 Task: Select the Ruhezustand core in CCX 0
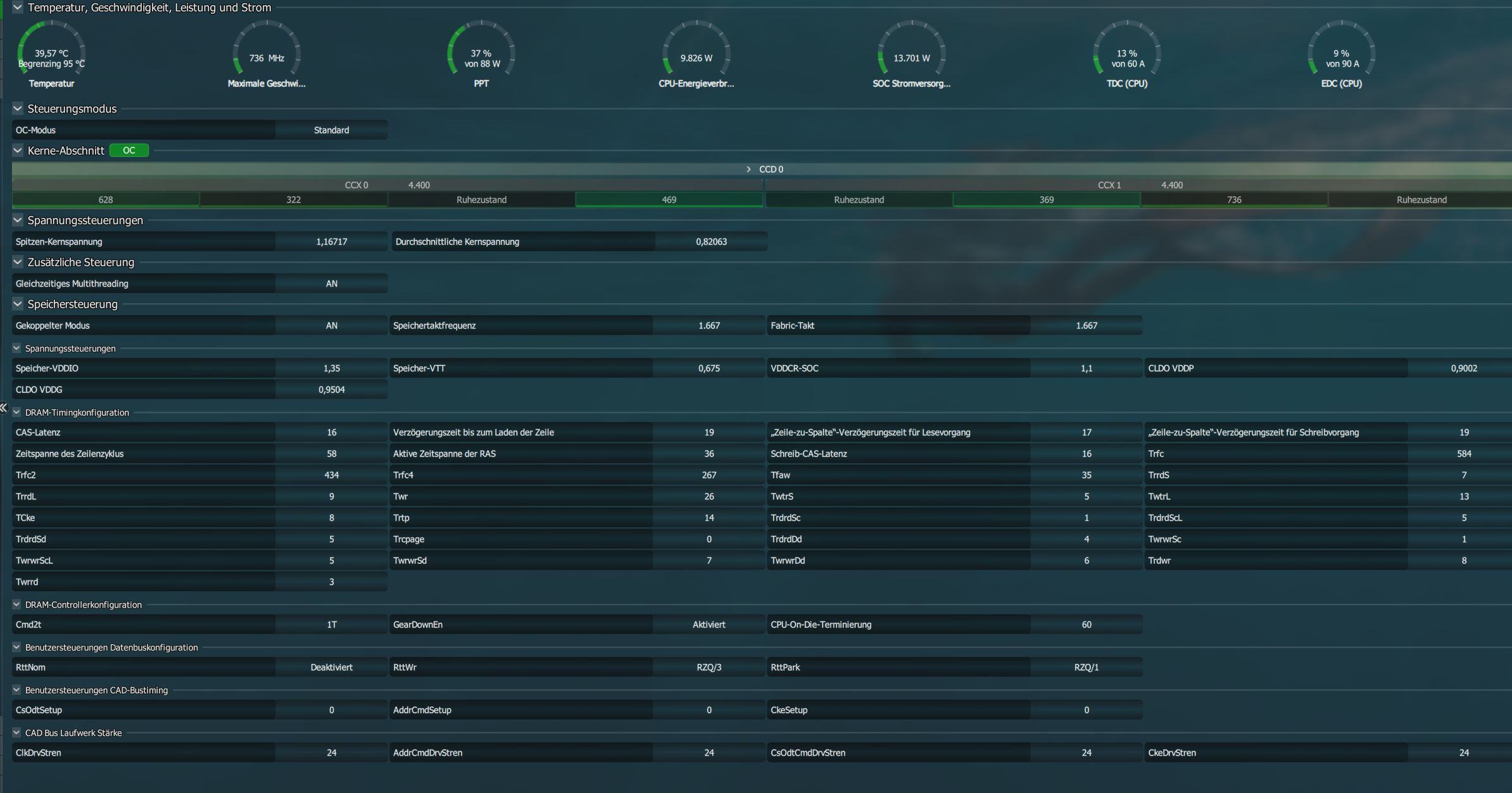coord(481,199)
